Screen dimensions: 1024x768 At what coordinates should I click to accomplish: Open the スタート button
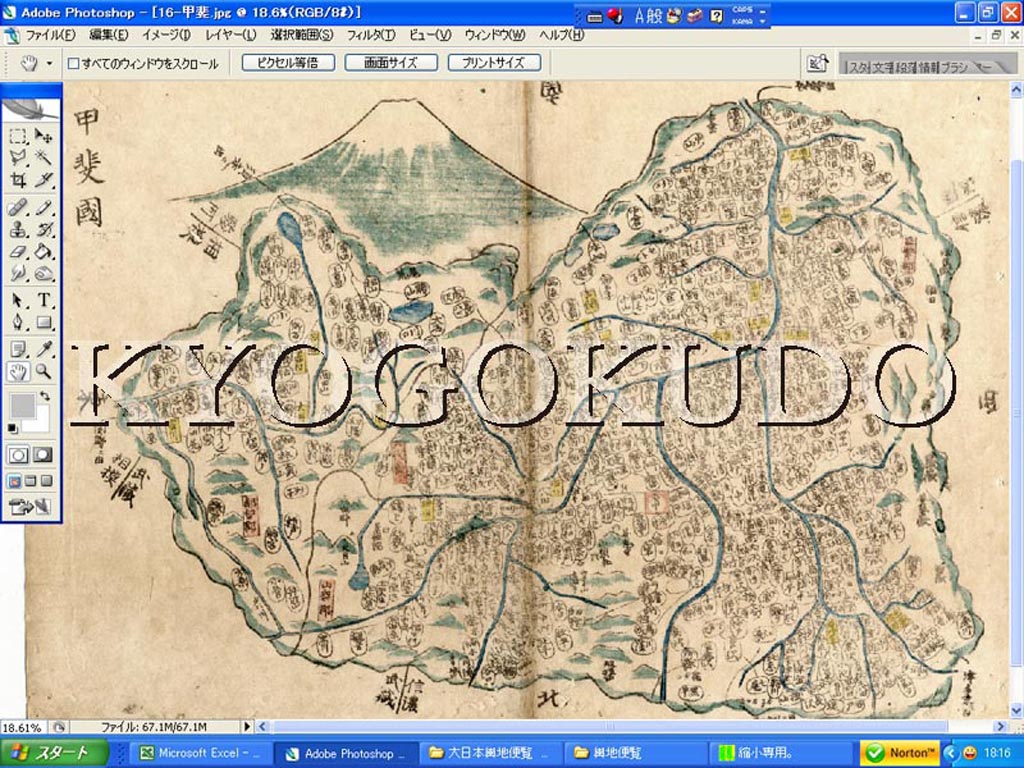click(54, 753)
